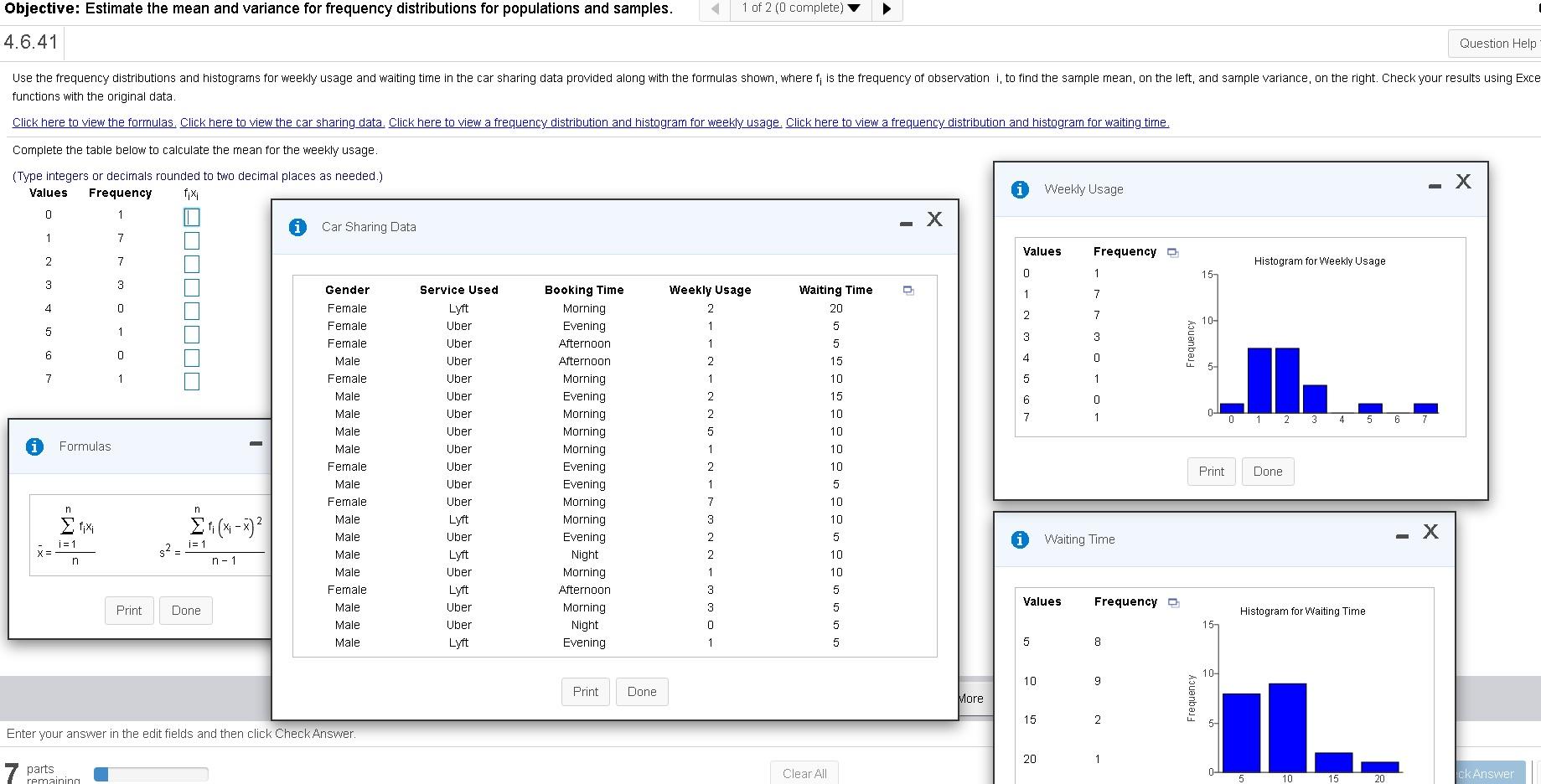Click fixi input field for value 7
The width and height of the screenshot is (1541, 784).
pyautogui.click(x=192, y=381)
